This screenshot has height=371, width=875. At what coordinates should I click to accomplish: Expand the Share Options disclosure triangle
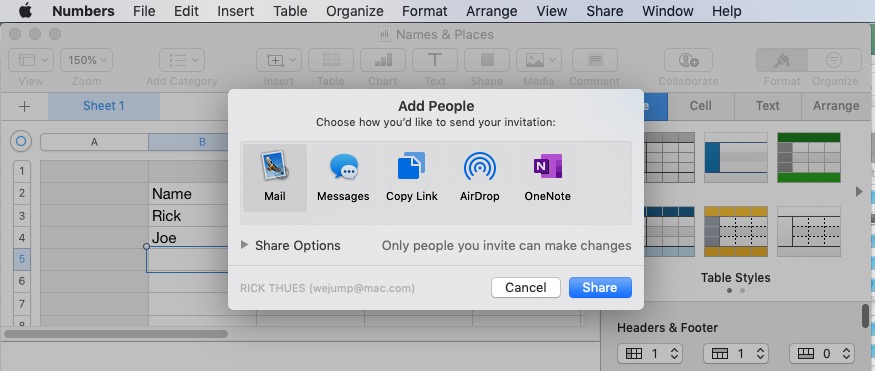click(244, 245)
